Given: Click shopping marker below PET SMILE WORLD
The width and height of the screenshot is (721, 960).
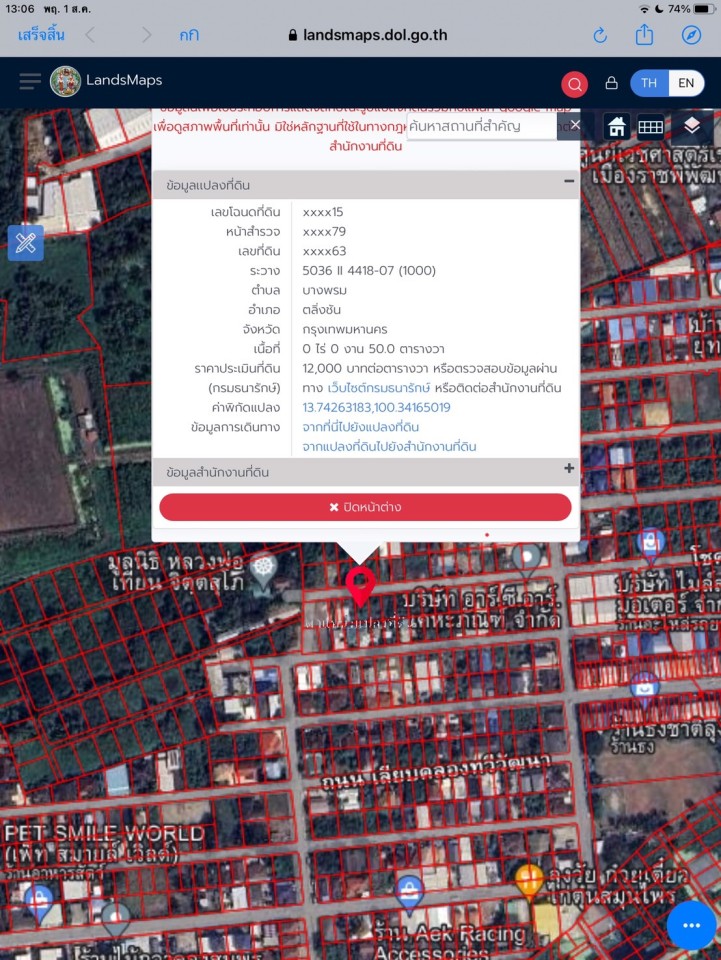Looking at the screenshot, I should click(x=39, y=902).
